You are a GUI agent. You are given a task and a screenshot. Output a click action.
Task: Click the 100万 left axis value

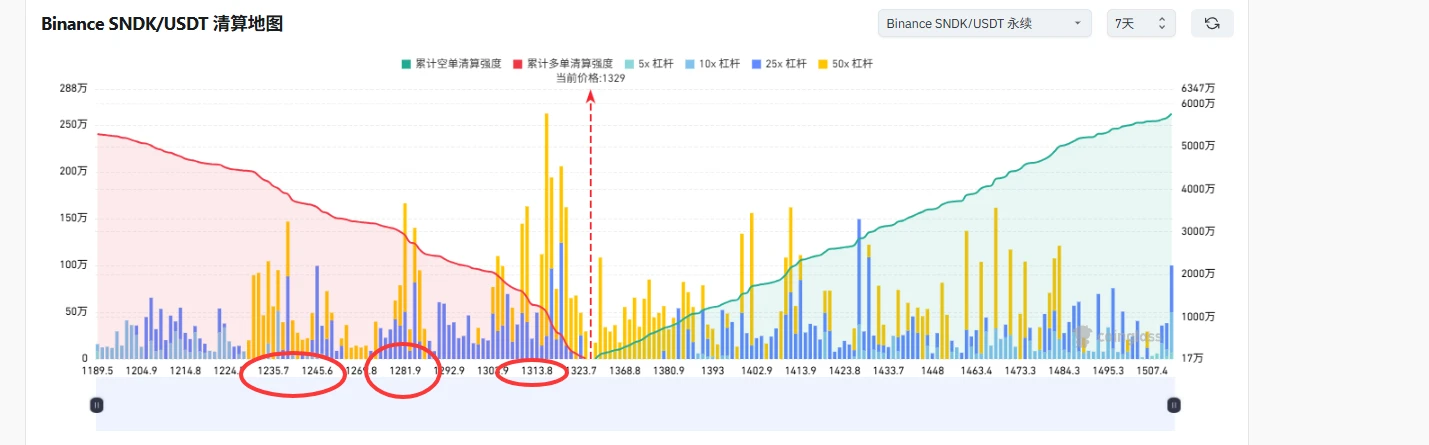click(74, 265)
